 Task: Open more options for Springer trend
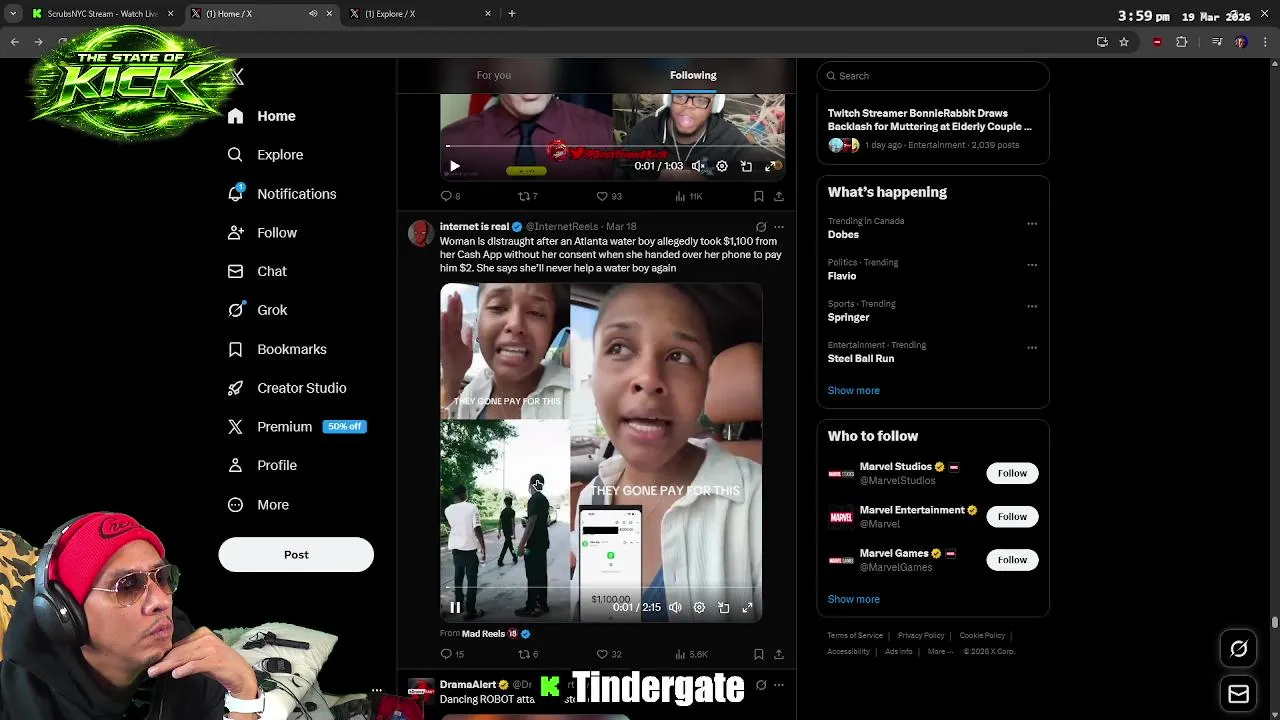click(1032, 306)
